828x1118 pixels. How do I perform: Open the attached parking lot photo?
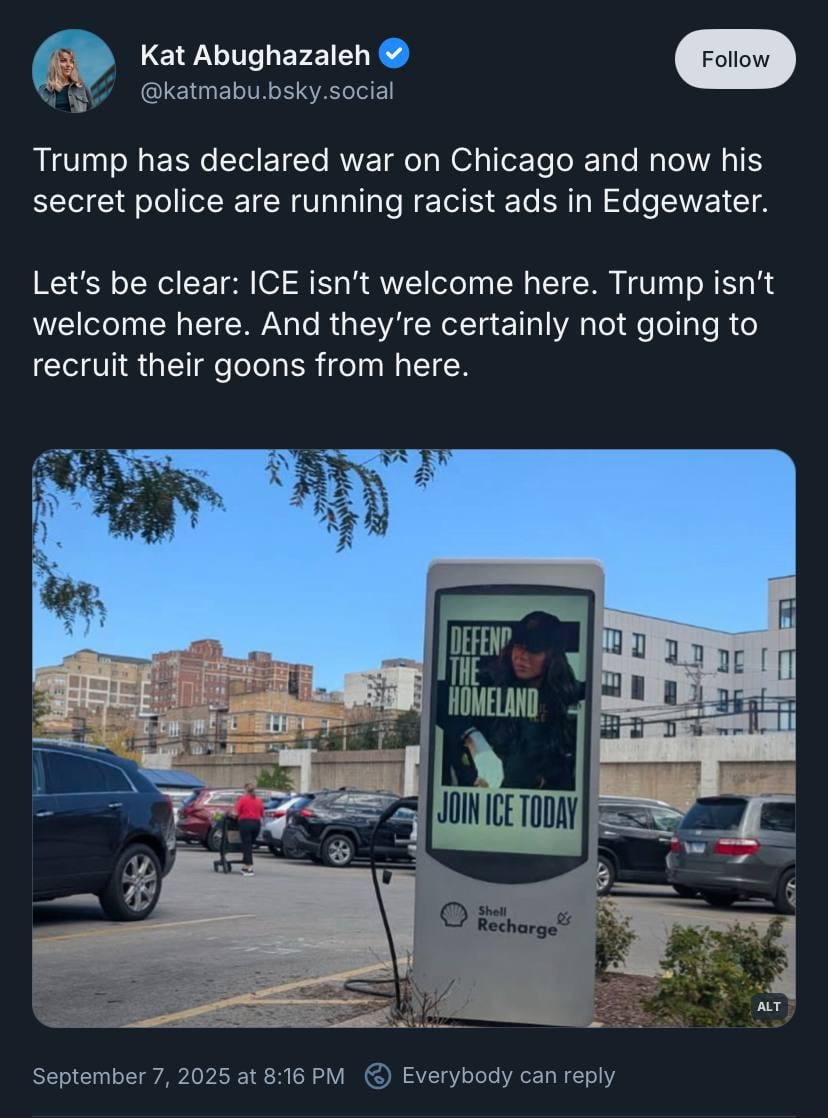pyautogui.click(x=414, y=738)
